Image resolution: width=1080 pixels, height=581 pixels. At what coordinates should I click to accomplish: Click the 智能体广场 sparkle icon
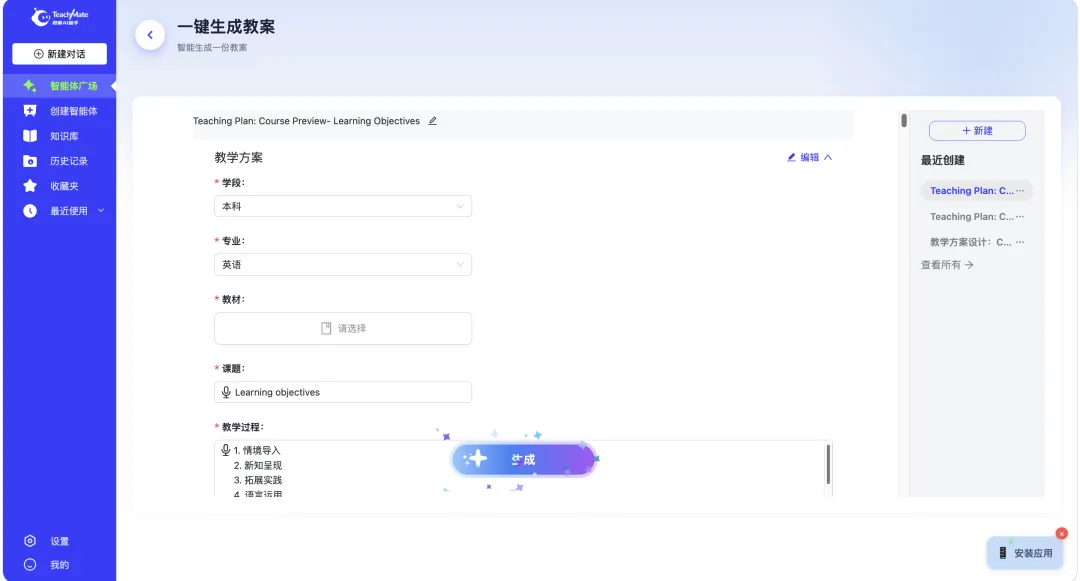[30, 86]
